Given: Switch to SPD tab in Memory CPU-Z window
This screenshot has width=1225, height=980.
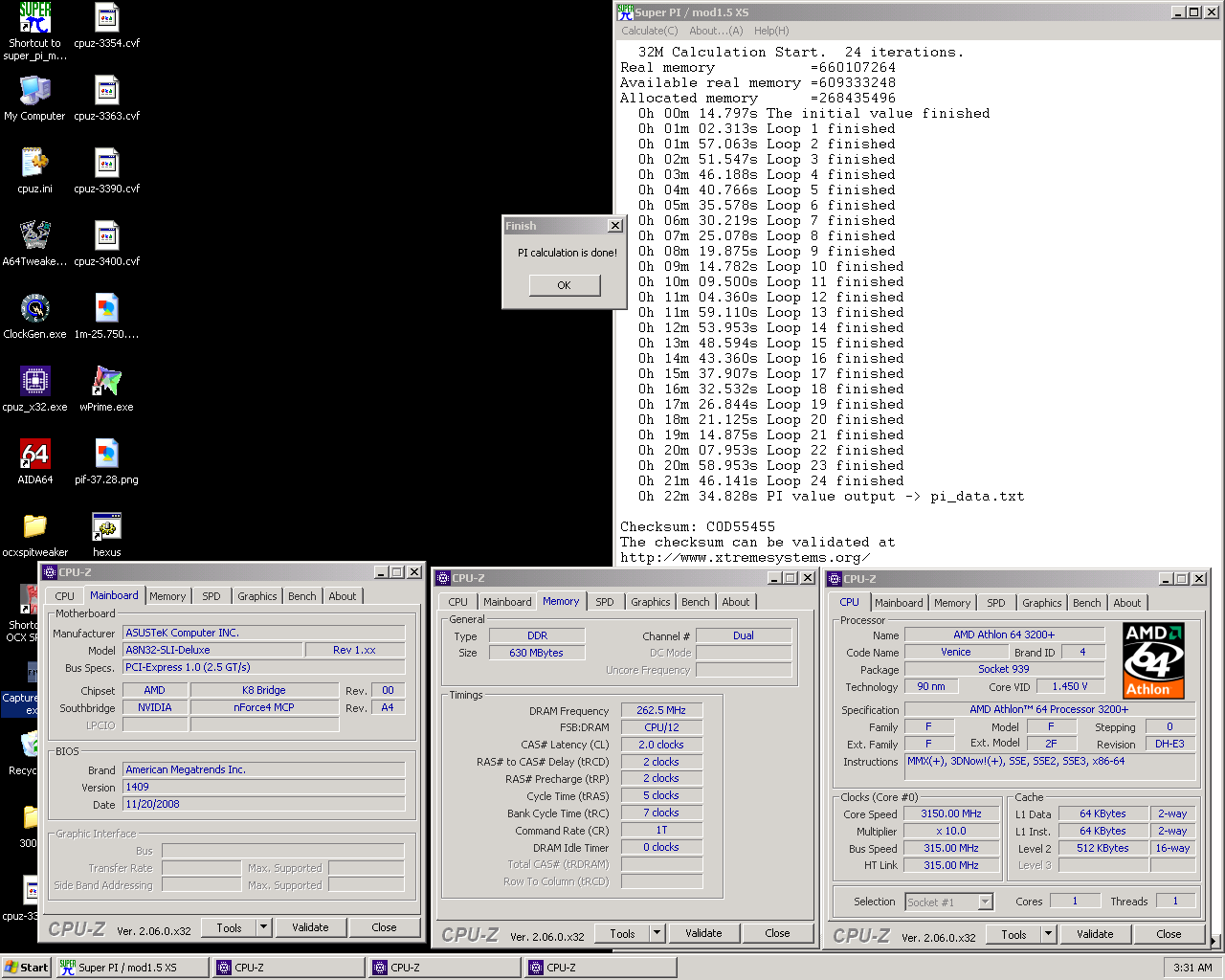Looking at the screenshot, I should tap(605, 602).
